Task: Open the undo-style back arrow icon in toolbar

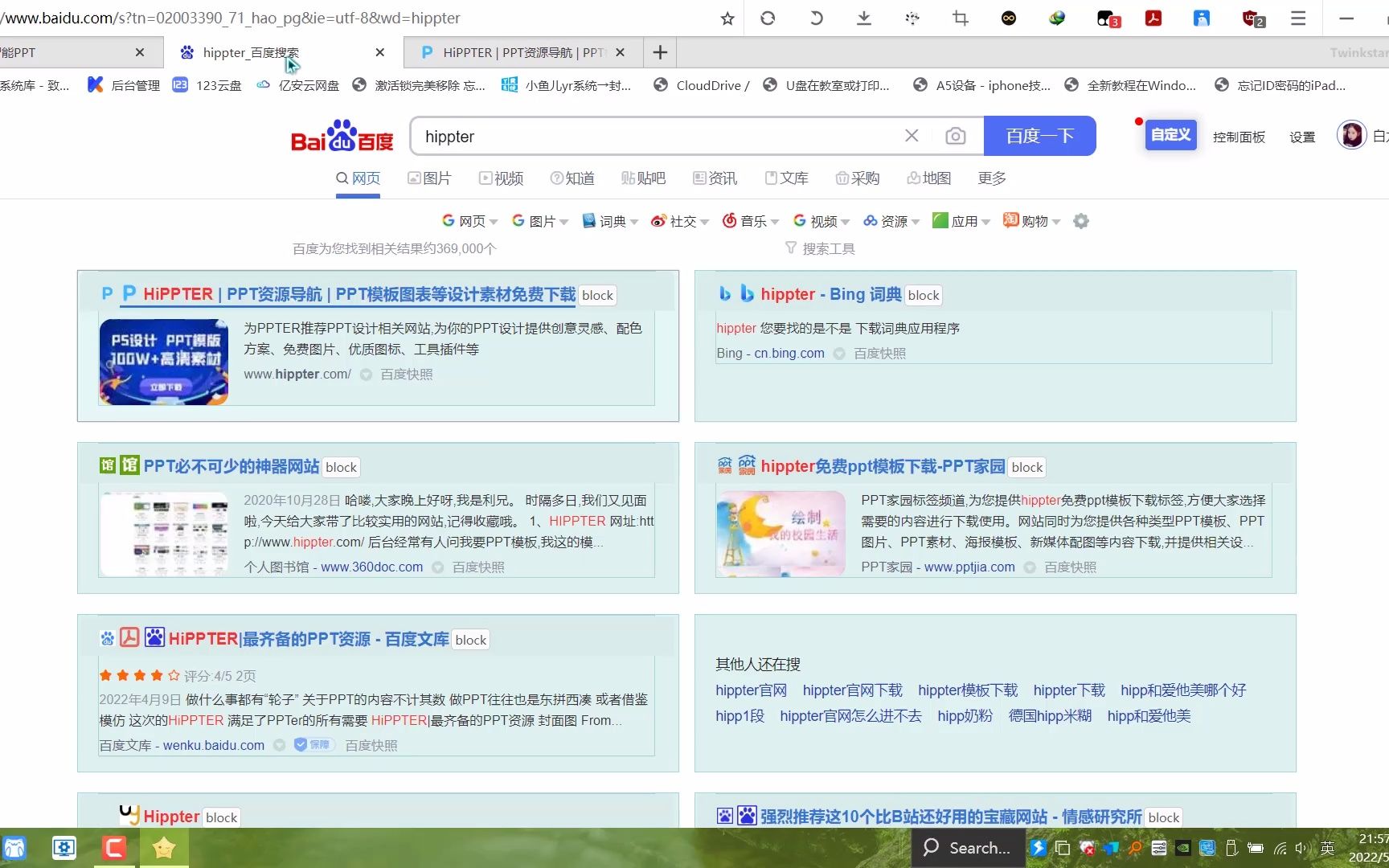Action: (x=816, y=18)
